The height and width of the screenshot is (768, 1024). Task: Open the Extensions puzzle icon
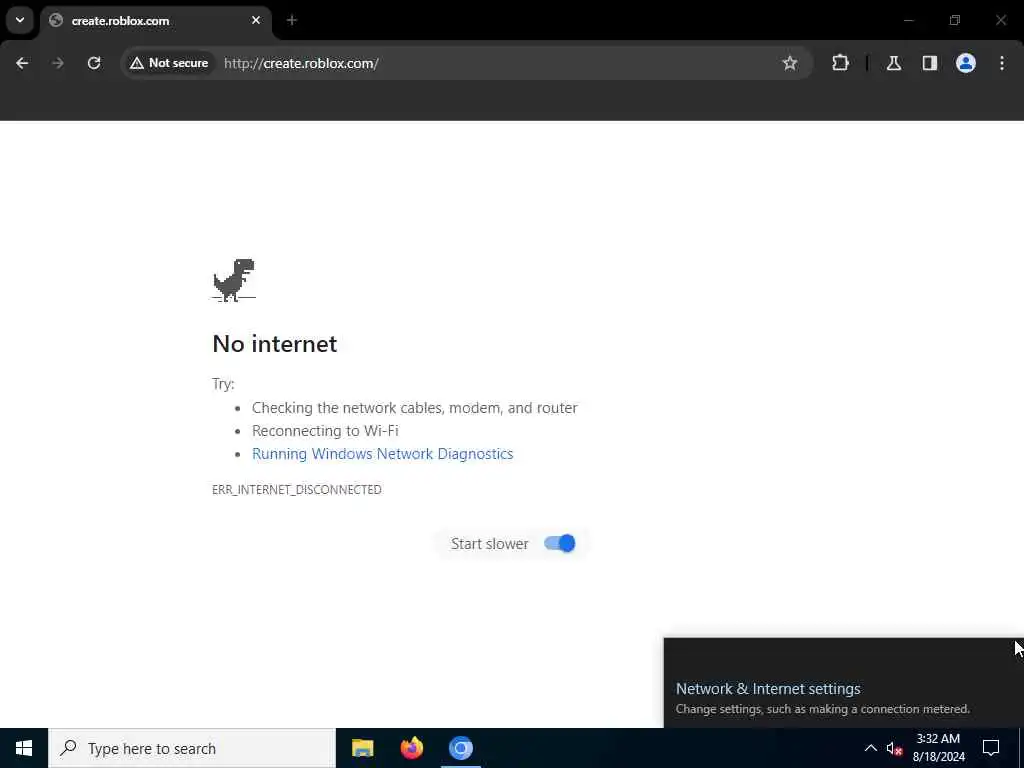[840, 63]
